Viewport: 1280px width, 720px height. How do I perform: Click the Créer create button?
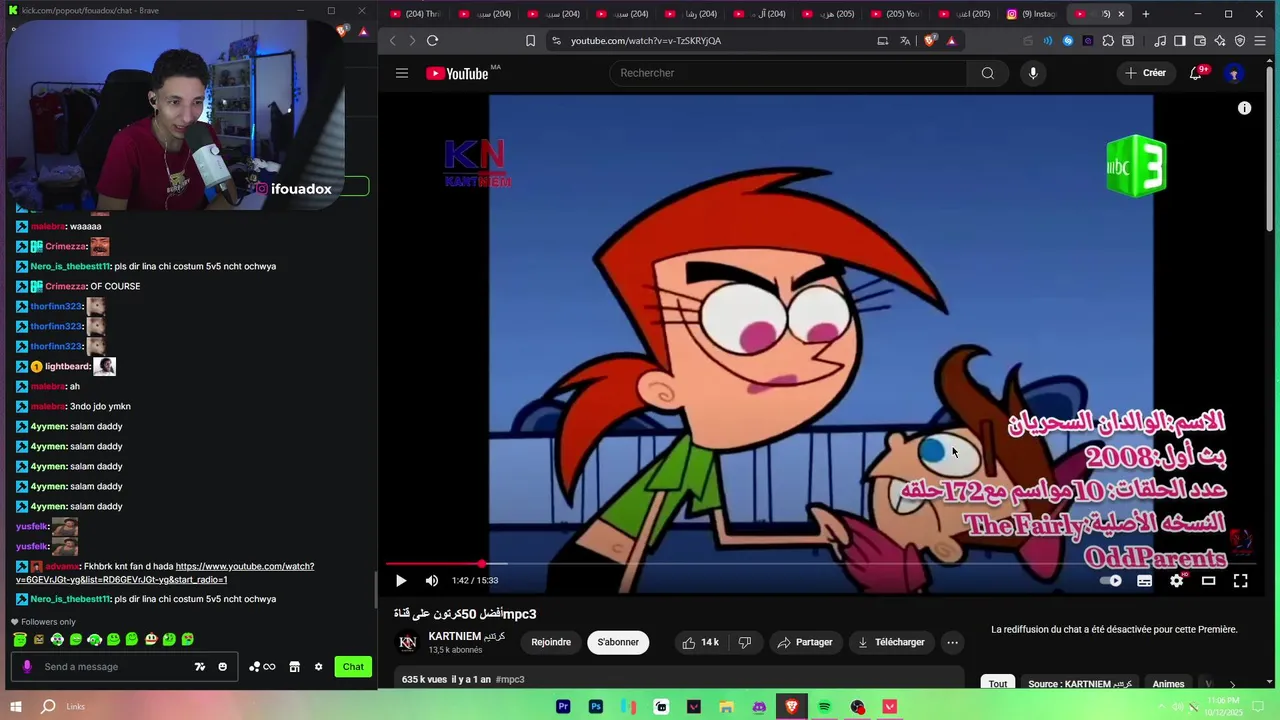1145,73
